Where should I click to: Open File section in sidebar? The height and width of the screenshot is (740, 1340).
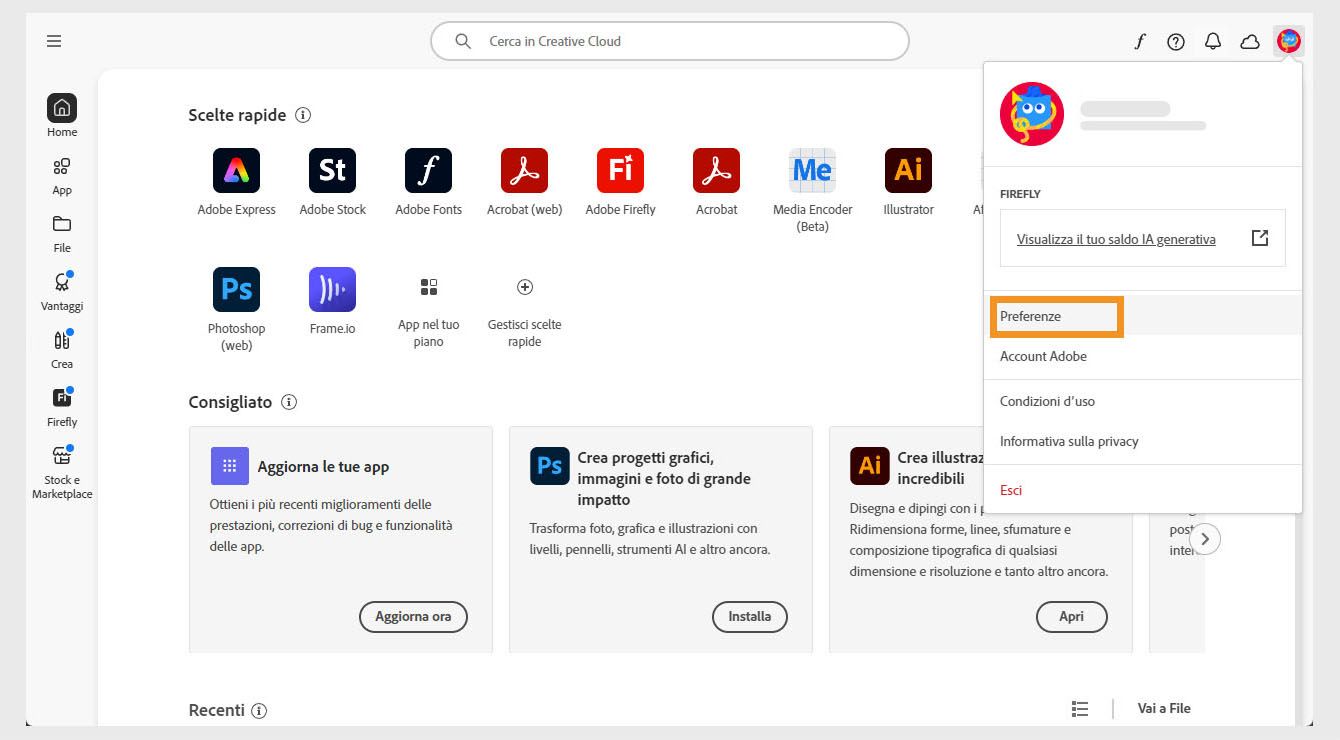(62, 233)
